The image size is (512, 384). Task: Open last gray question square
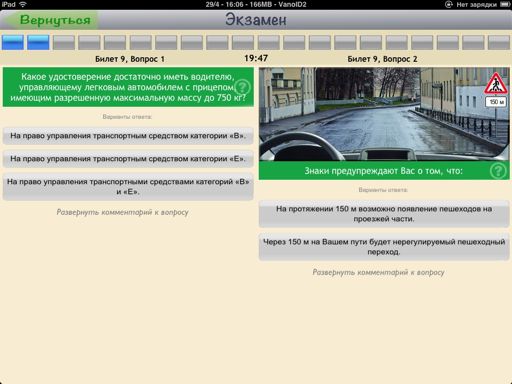[499, 42]
